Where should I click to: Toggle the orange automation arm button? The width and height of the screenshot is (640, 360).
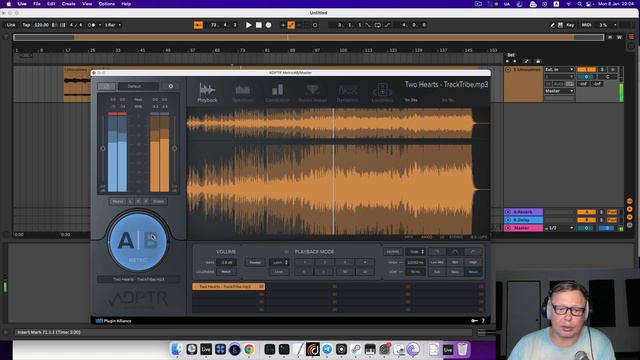tap(291, 25)
